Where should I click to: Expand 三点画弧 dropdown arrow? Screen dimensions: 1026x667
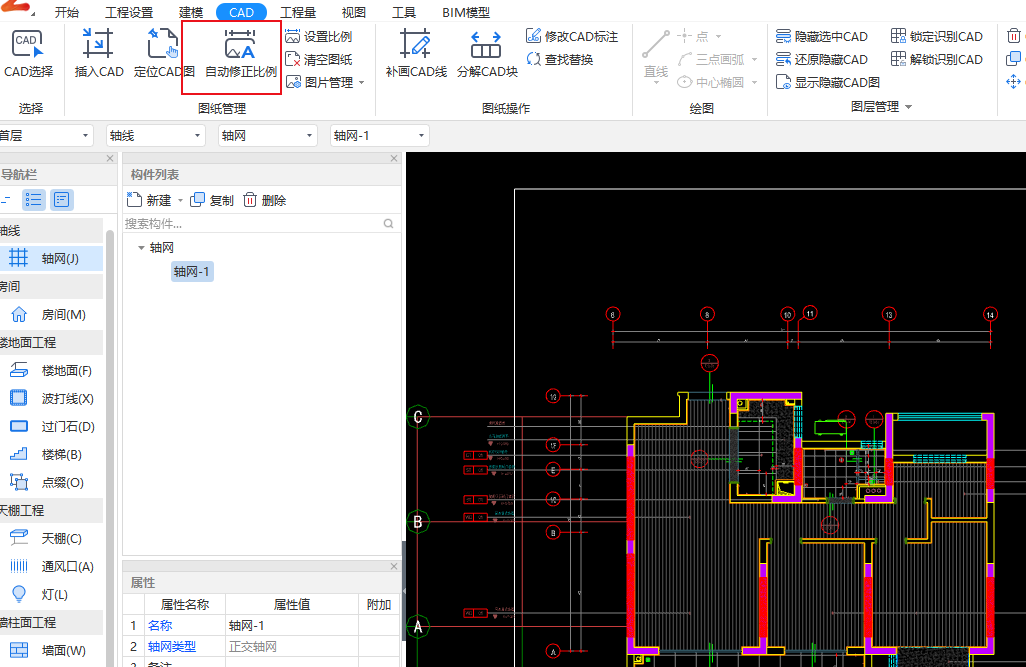point(754,60)
